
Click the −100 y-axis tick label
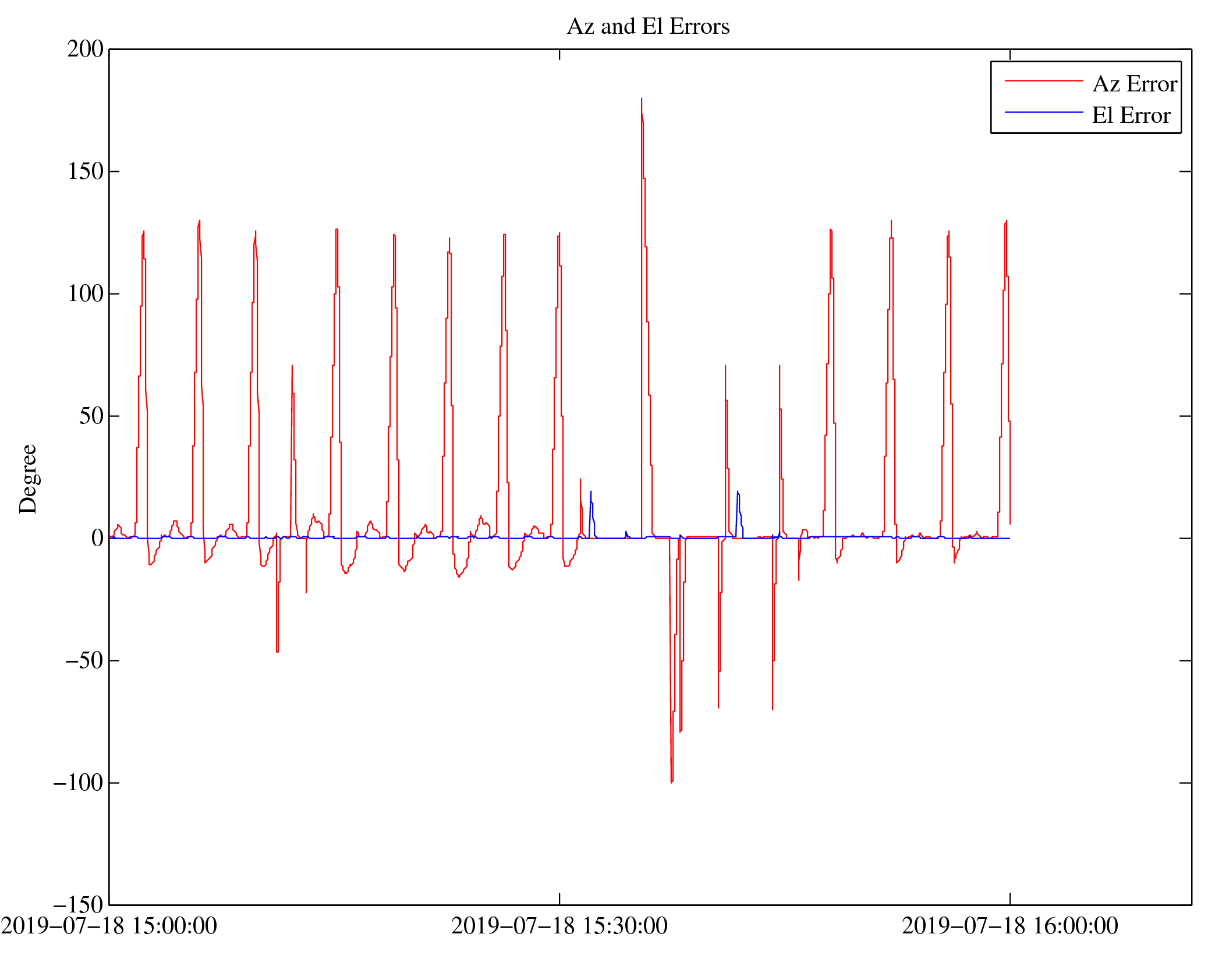click(x=78, y=783)
